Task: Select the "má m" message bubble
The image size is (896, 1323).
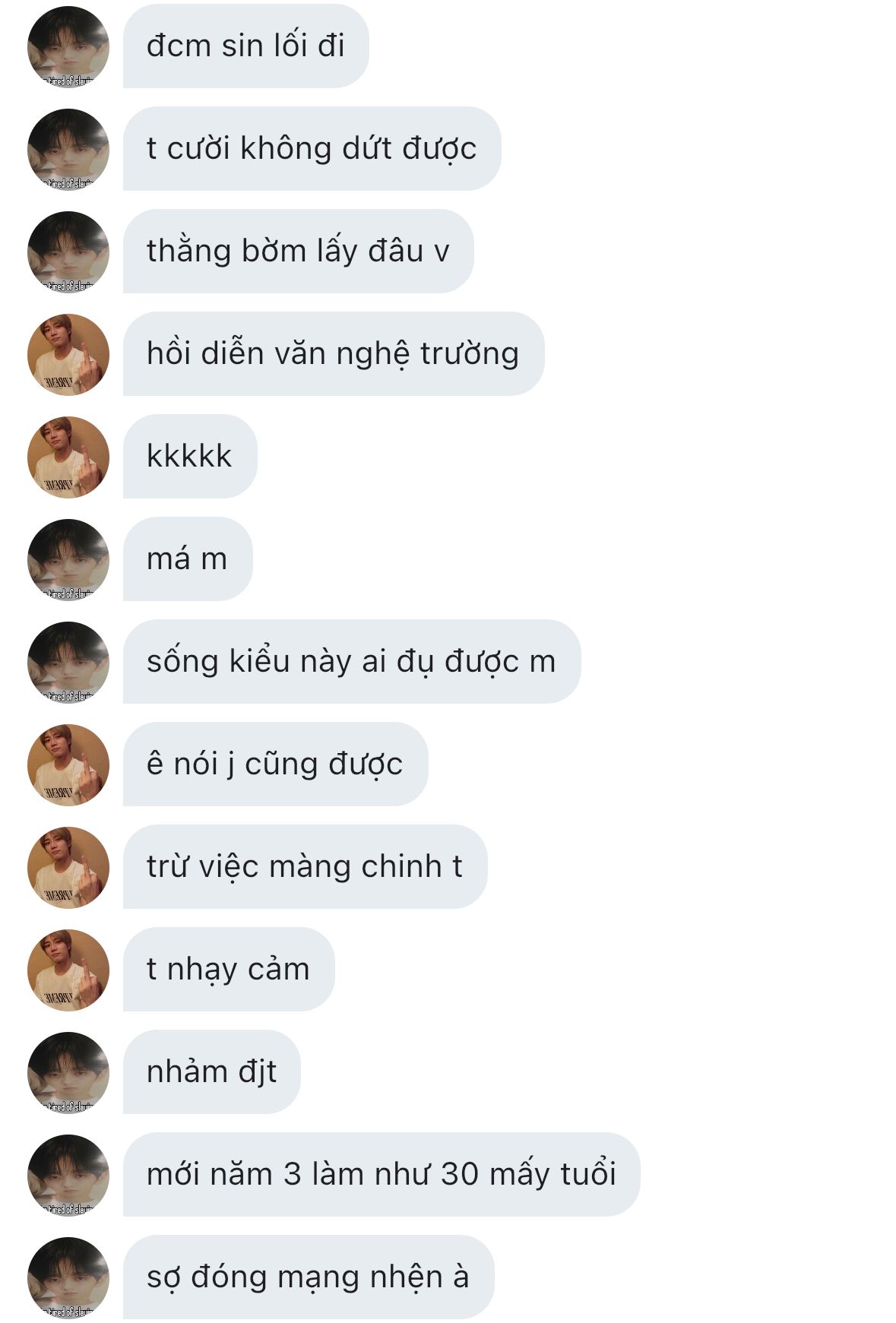Action: [x=188, y=559]
